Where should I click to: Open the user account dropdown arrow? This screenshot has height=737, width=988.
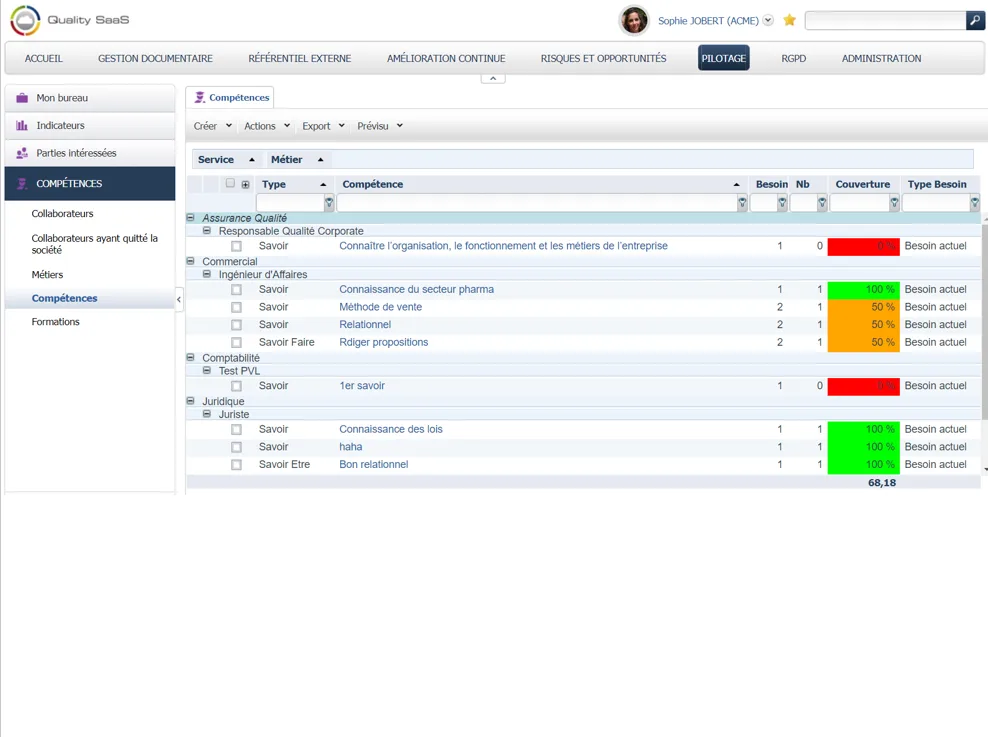point(768,20)
